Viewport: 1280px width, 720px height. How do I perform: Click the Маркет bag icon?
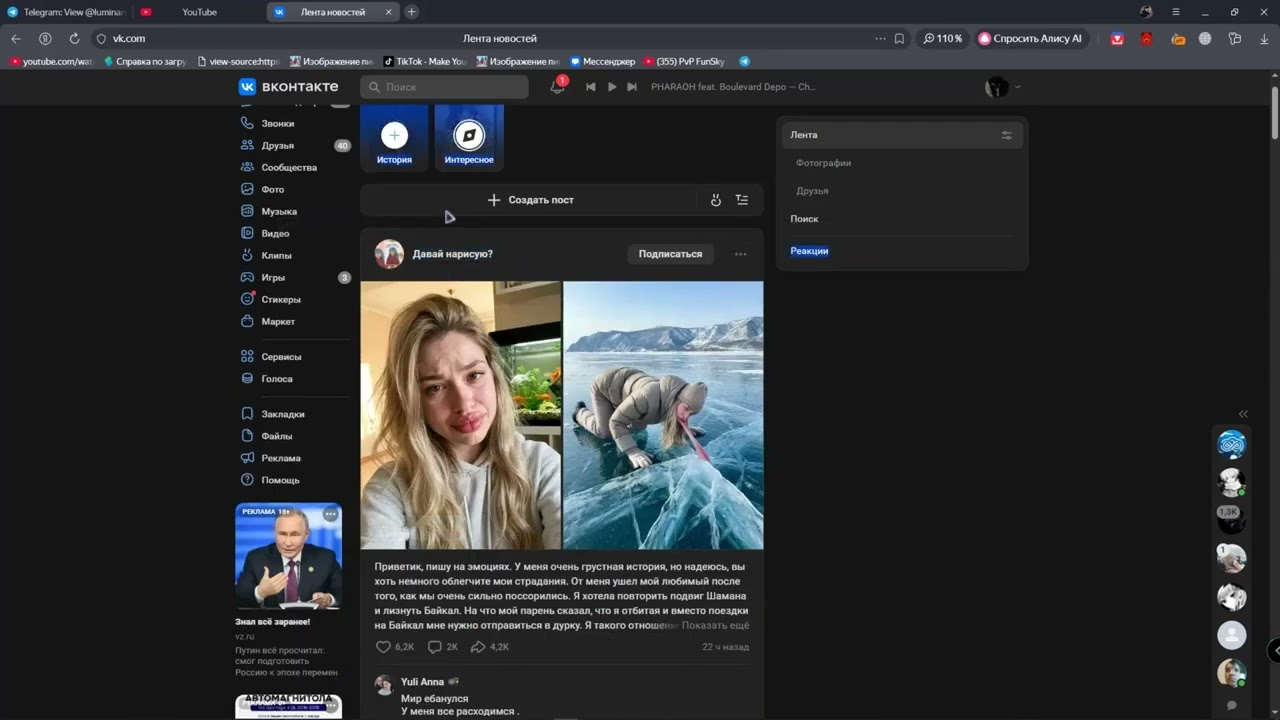pyautogui.click(x=247, y=321)
